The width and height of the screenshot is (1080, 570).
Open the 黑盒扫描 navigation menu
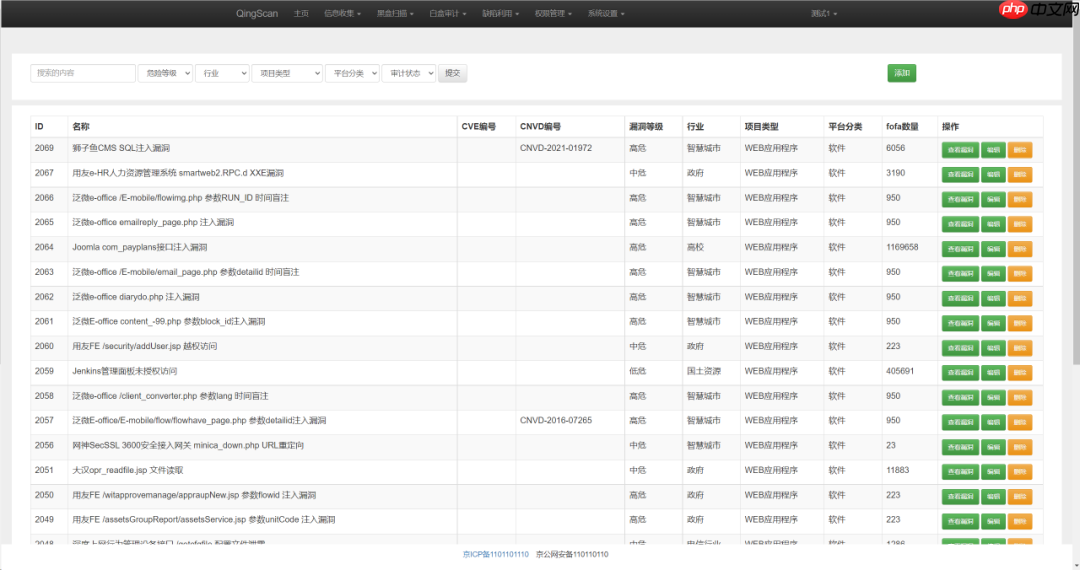(x=394, y=14)
